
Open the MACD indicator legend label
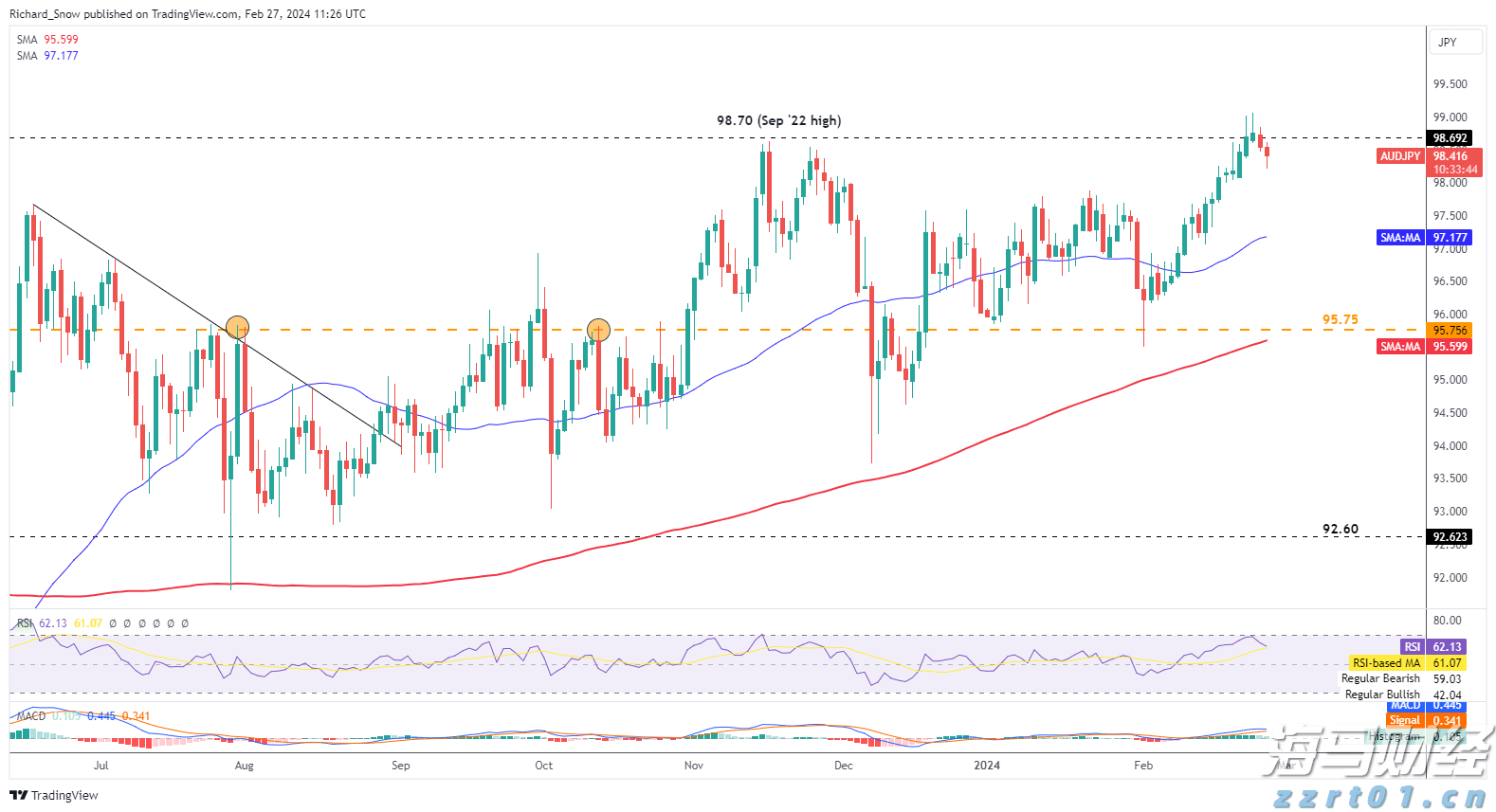coord(31,716)
